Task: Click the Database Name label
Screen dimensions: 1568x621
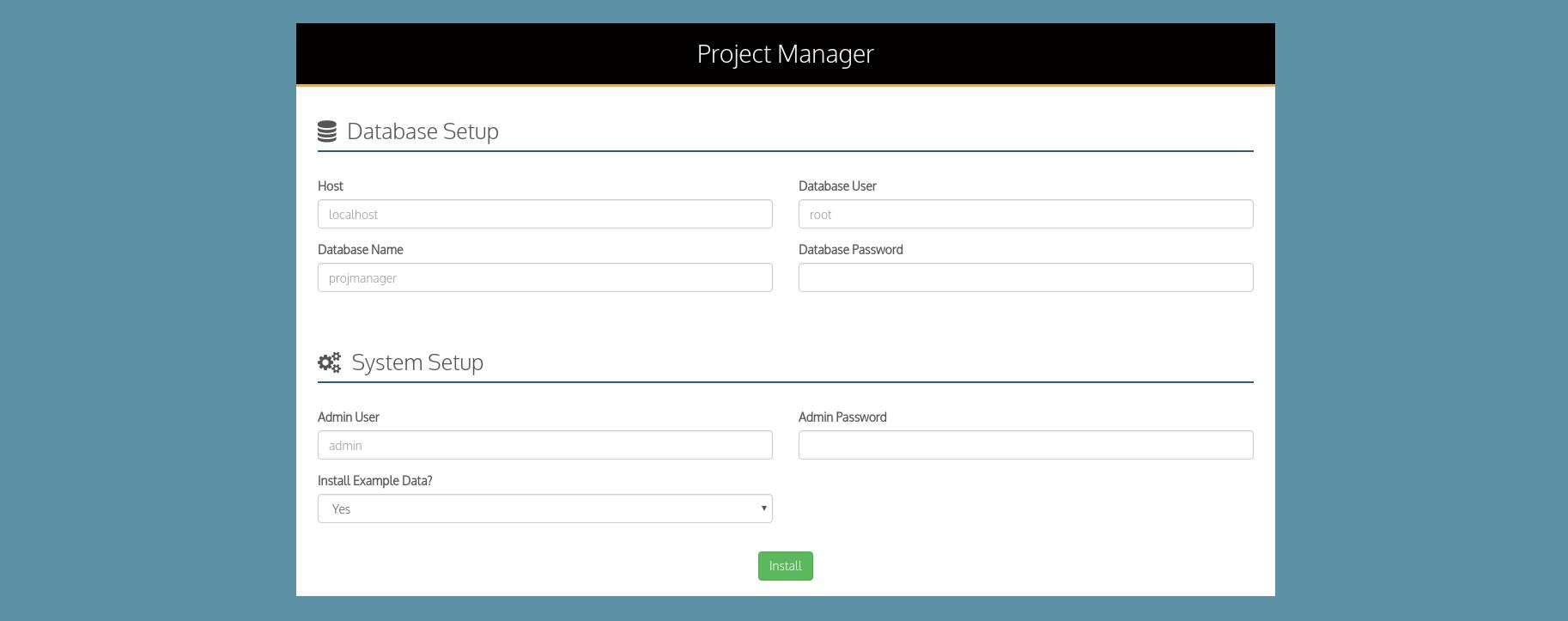Action: pos(361,250)
